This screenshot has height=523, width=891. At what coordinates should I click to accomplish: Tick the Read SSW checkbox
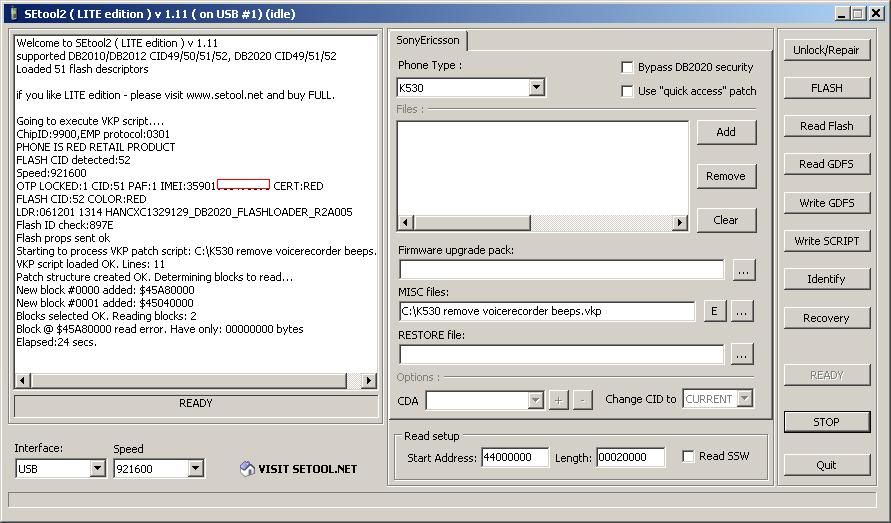pos(688,456)
